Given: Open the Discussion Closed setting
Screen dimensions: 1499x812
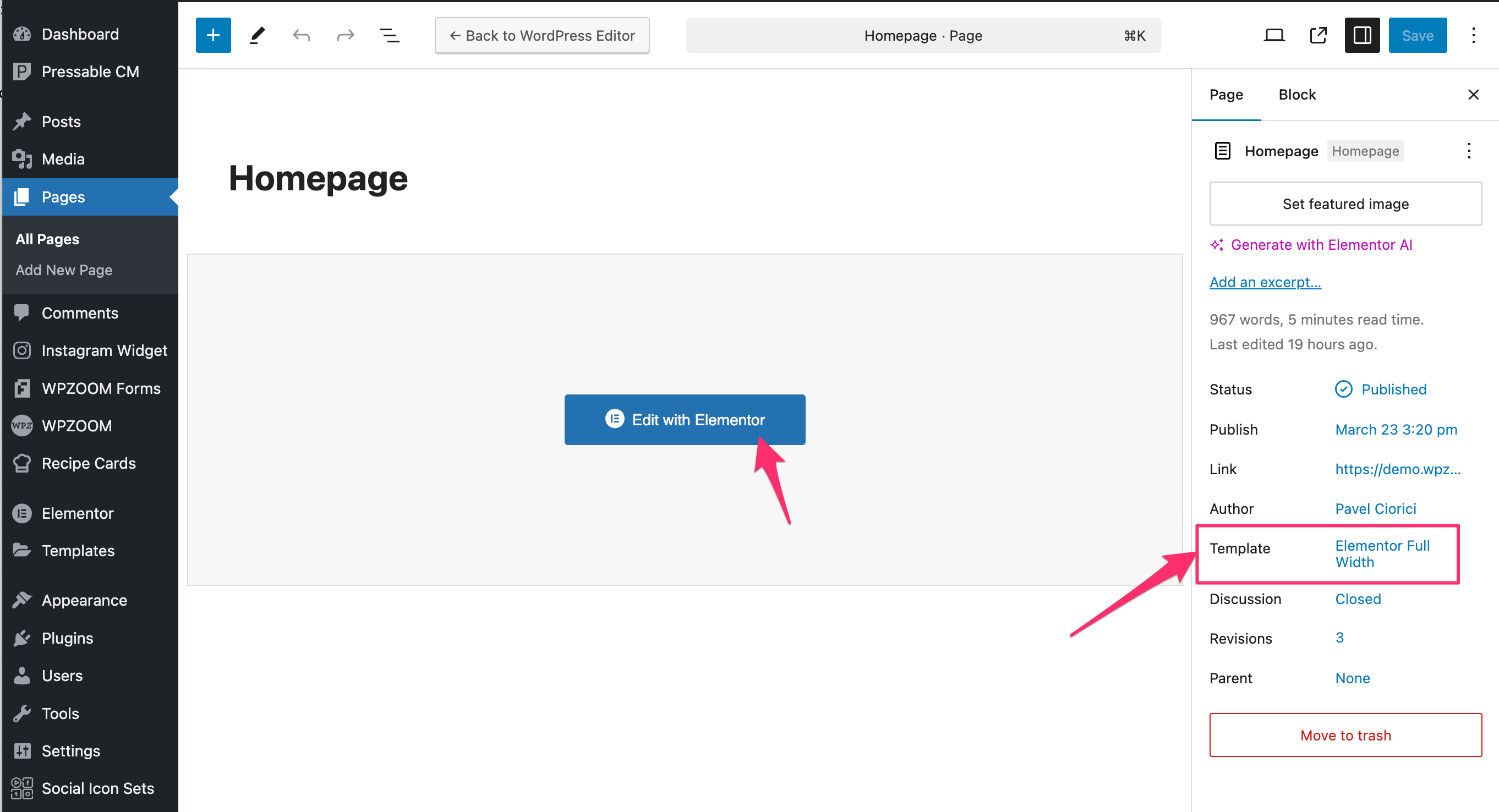Looking at the screenshot, I should pyautogui.click(x=1358, y=599).
